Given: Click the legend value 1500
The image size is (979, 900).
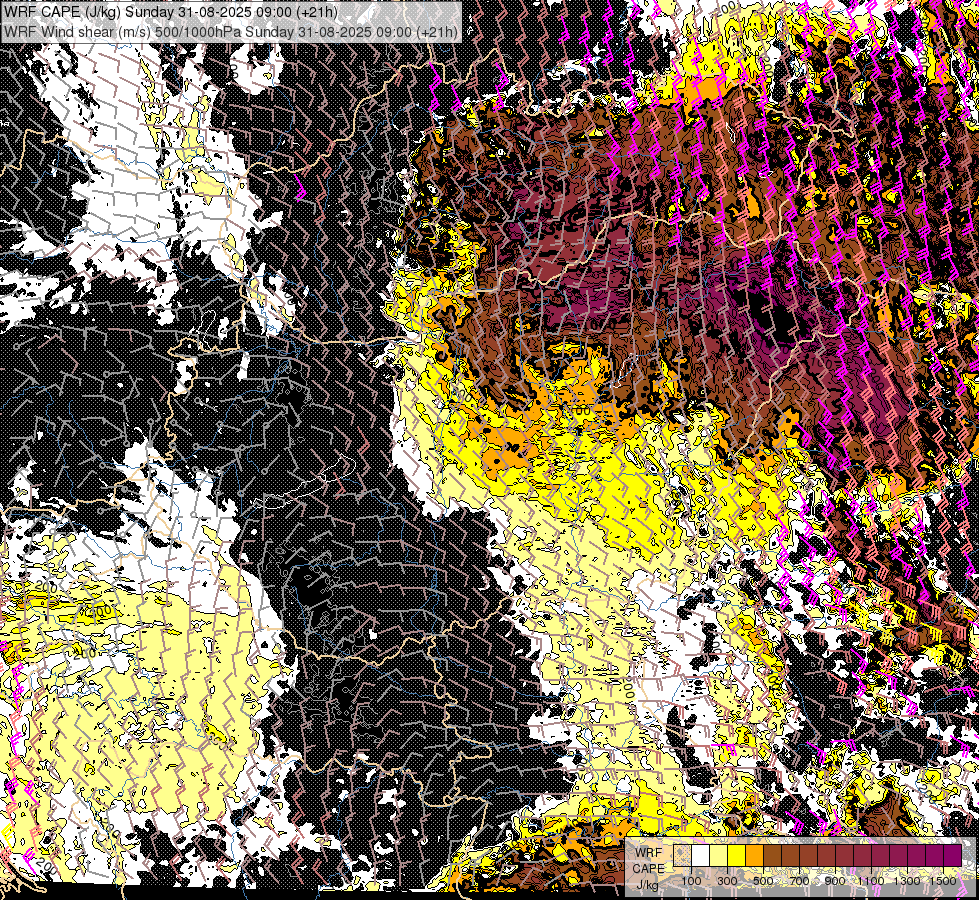Looking at the screenshot, I should [x=943, y=881].
